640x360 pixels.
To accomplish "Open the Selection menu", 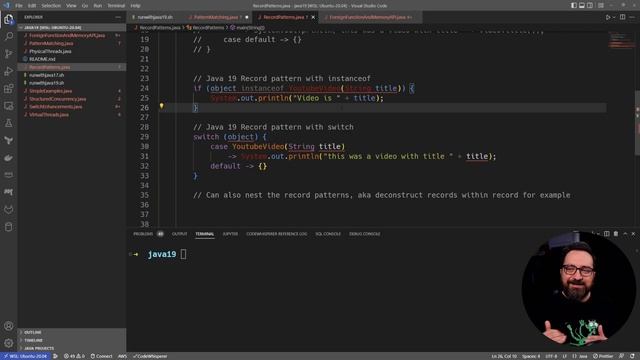I will tap(51, 6).
